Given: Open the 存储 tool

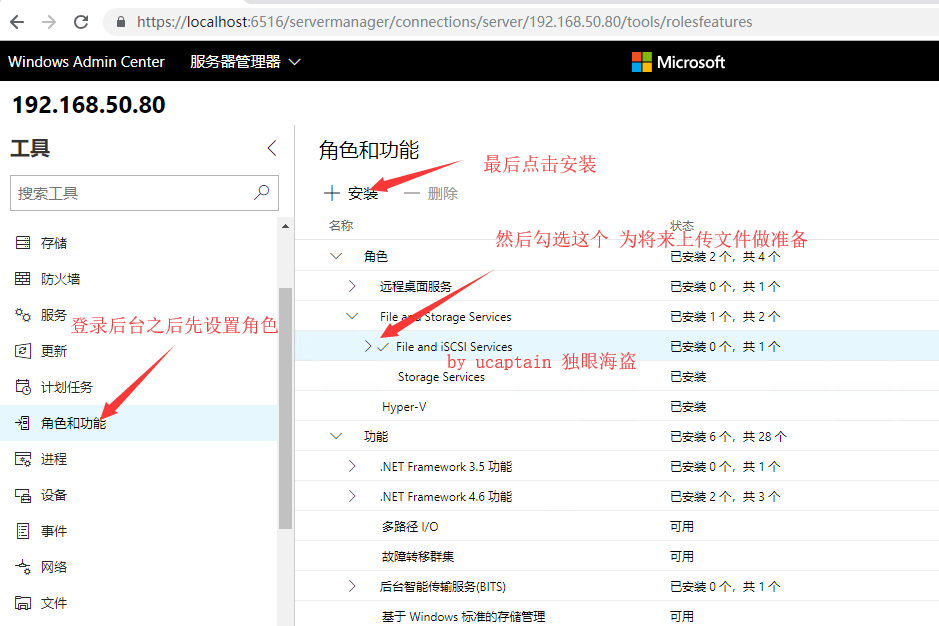Looking at the screenshot, I should click(139, 243).
